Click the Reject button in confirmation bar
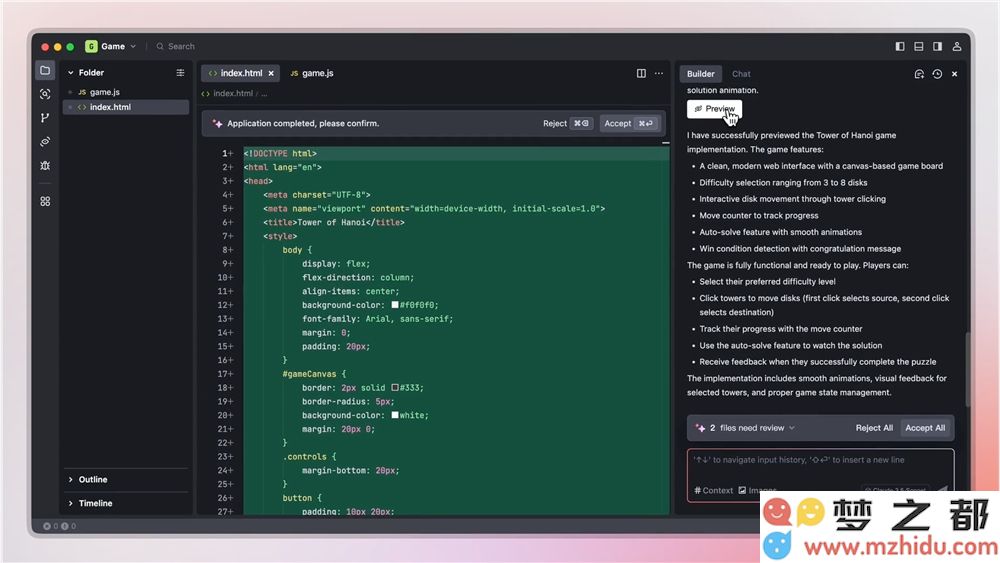Viewport: 1000px width, 563px height. 568,123
